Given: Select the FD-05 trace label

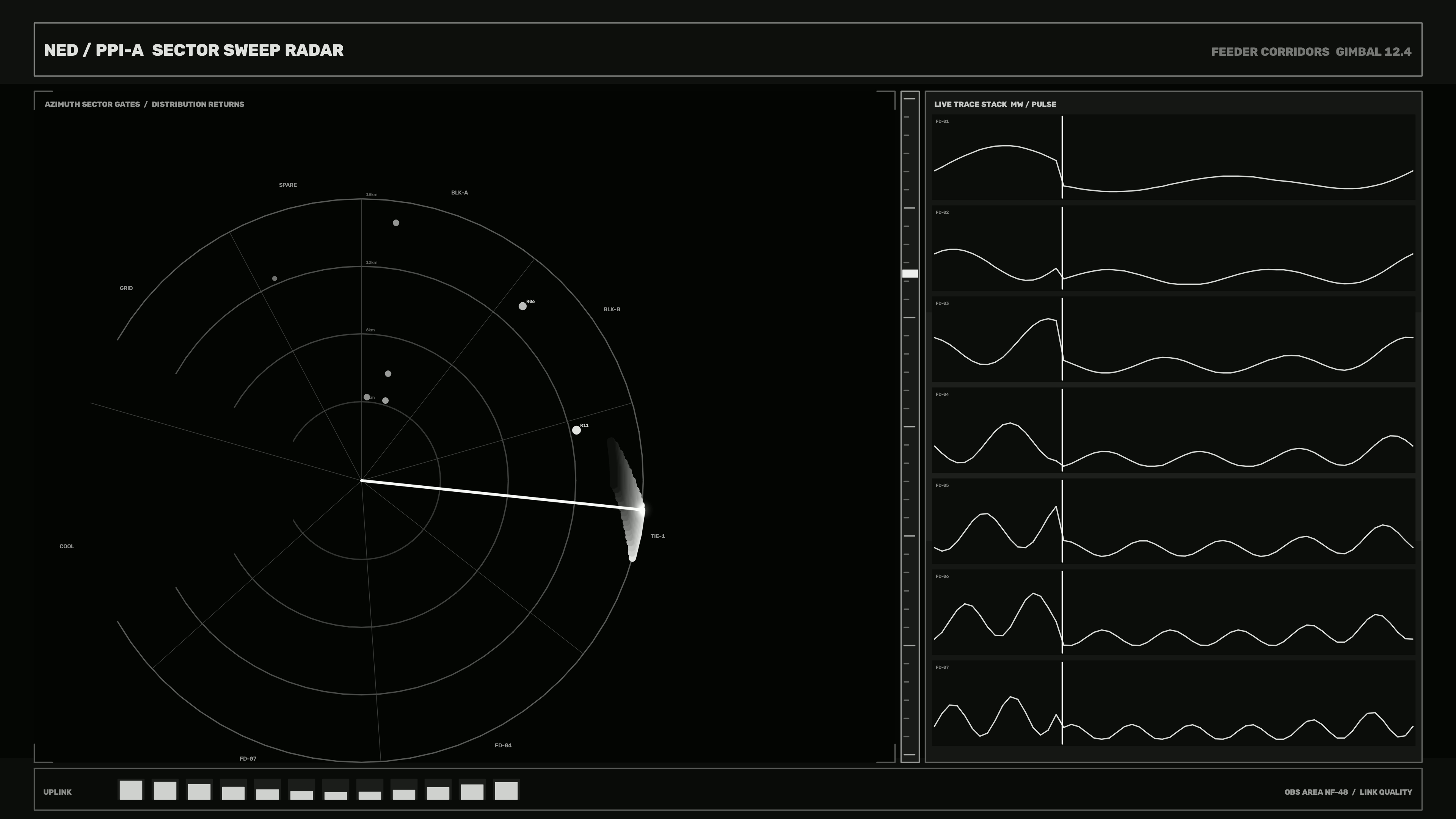Looking at the screenshot, I should click(x=942, y=485).
